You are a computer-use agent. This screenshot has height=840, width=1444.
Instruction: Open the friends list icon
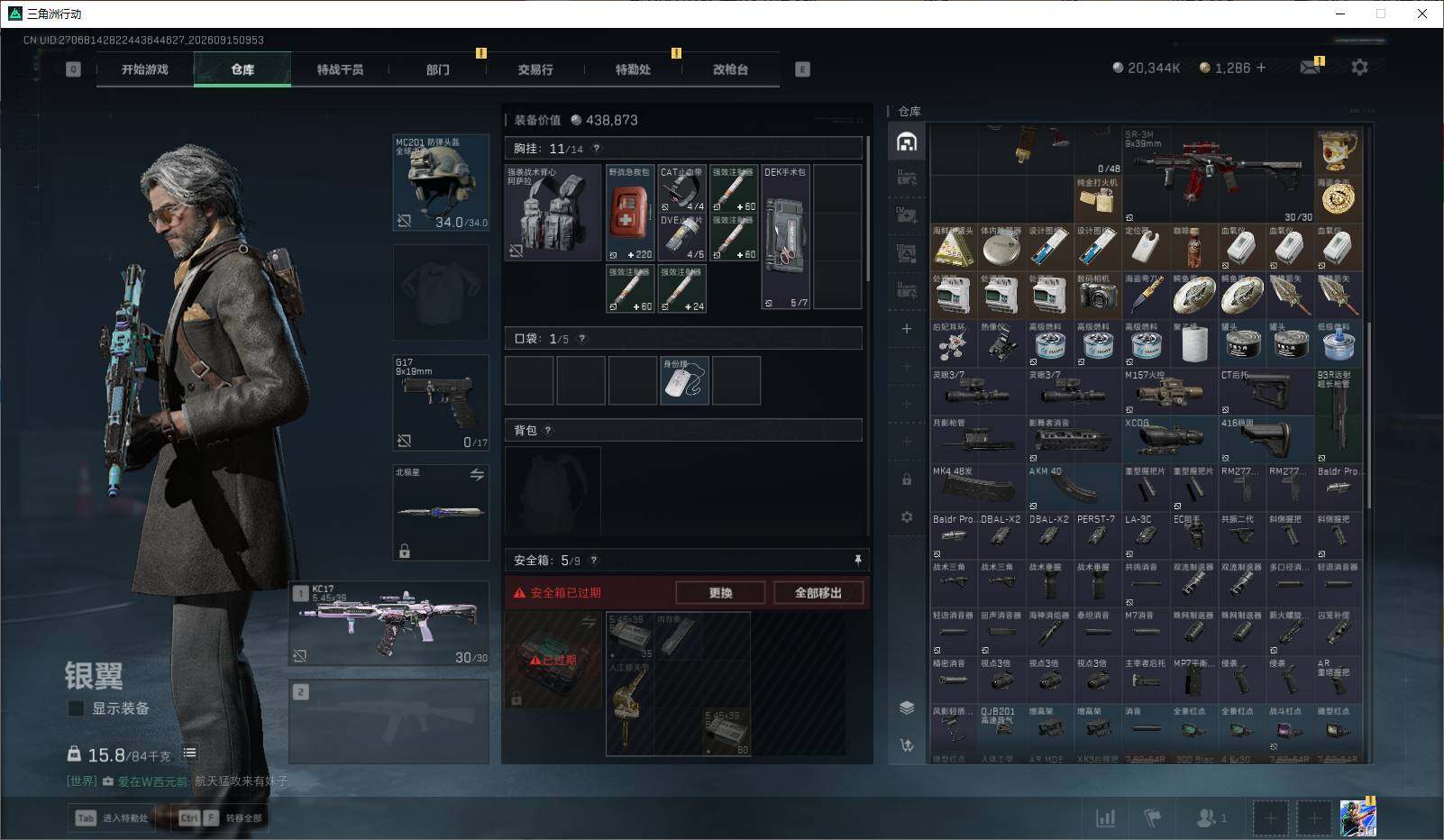(1211, 817)
